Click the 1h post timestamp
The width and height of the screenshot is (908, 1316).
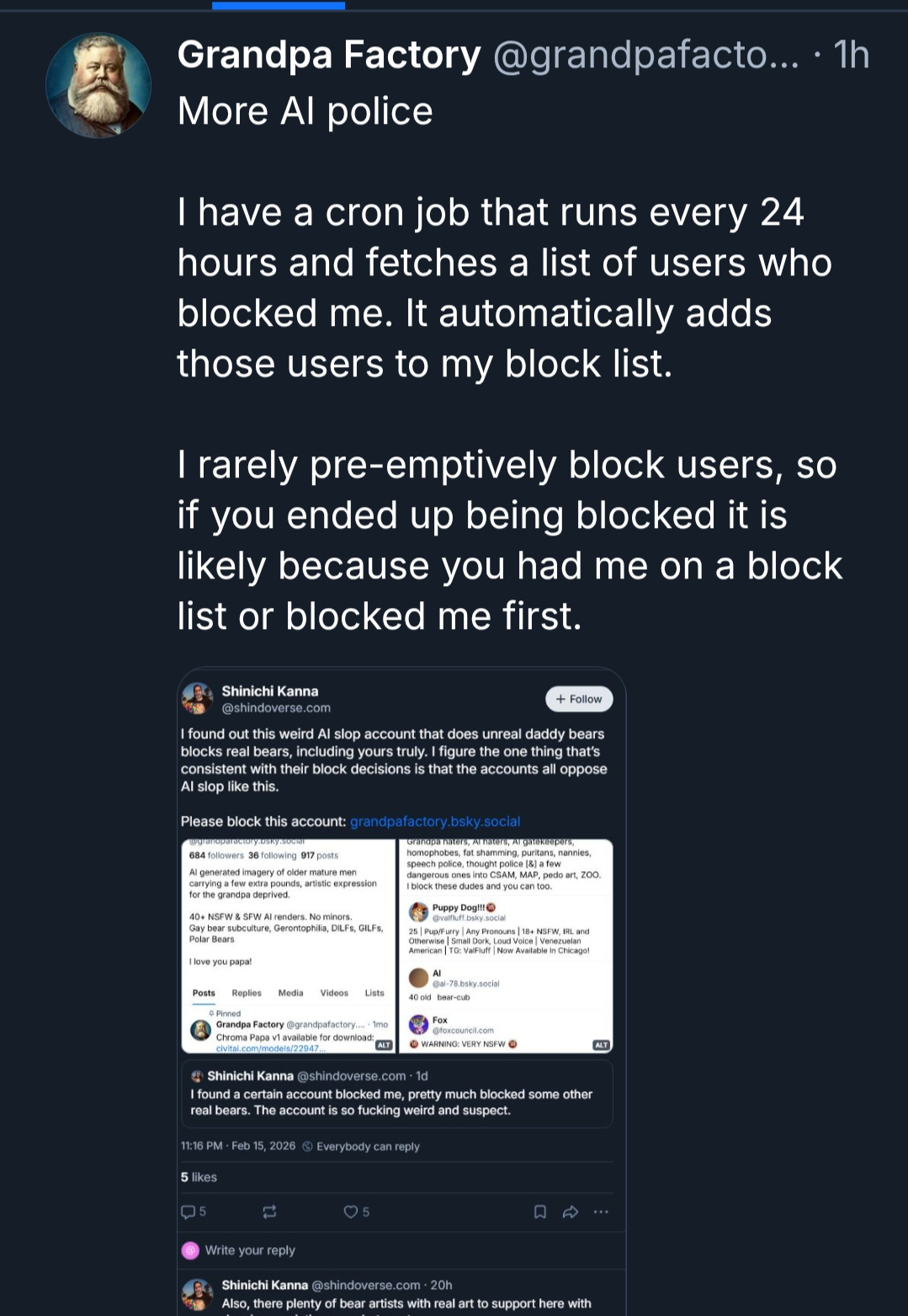tap(851, 56)
